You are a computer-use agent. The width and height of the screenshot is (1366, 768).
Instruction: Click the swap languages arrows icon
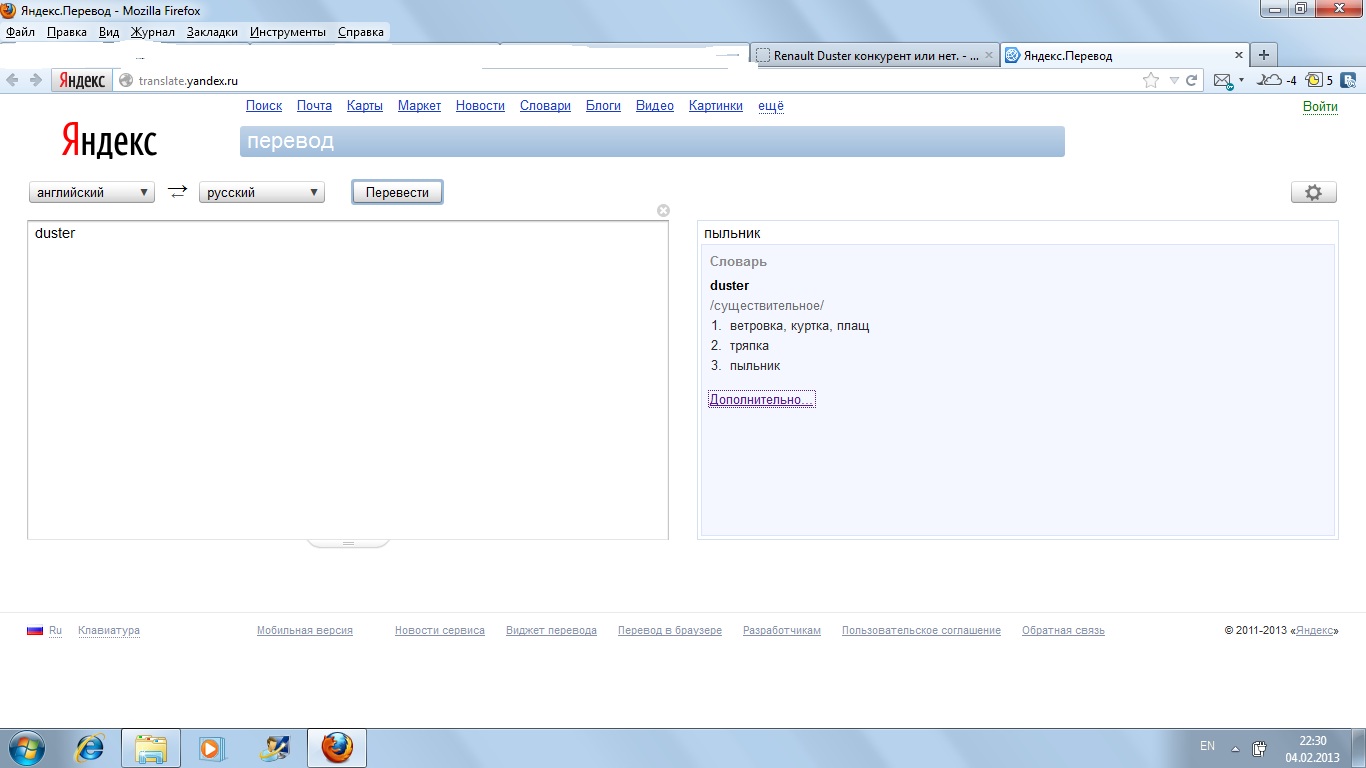click(177, 192)
